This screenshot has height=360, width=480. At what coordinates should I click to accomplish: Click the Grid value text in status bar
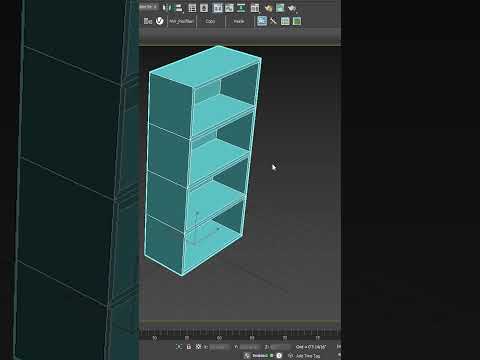pos(311,347)
